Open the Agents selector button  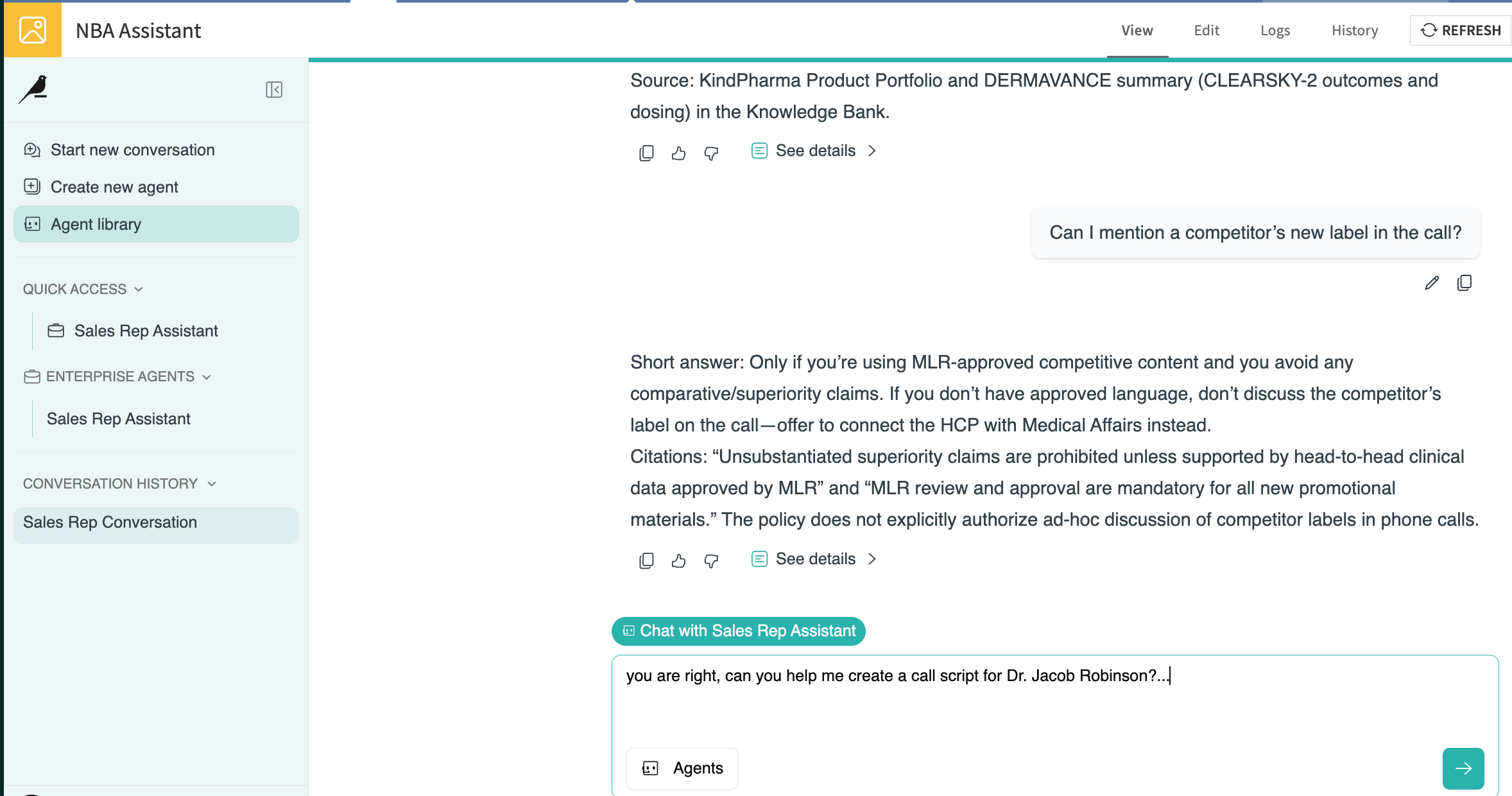(682, 768)
